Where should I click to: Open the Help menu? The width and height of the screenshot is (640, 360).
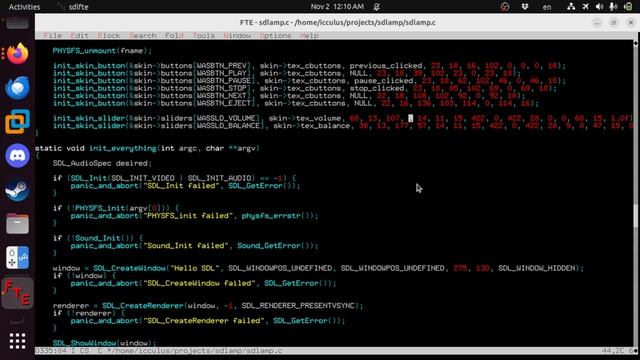[309, 36]
